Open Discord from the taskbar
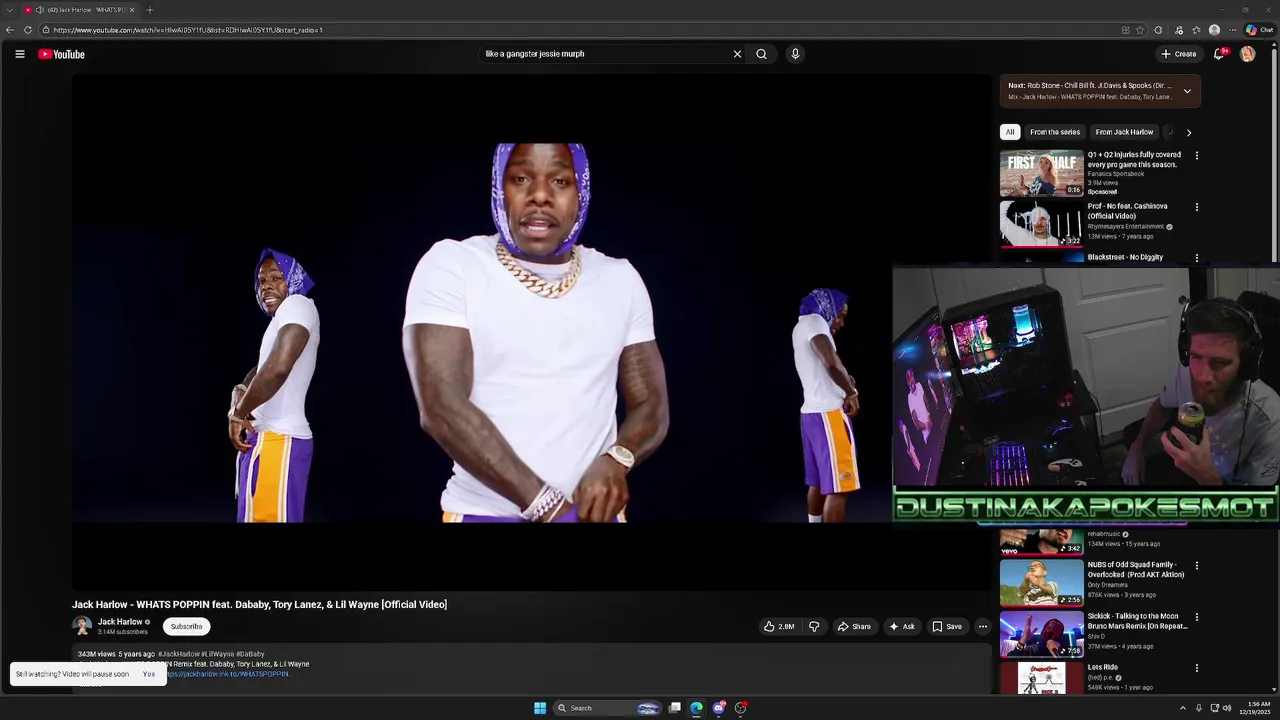The width and height of the screenshot is (1280, 720). (x=718, y=708)
